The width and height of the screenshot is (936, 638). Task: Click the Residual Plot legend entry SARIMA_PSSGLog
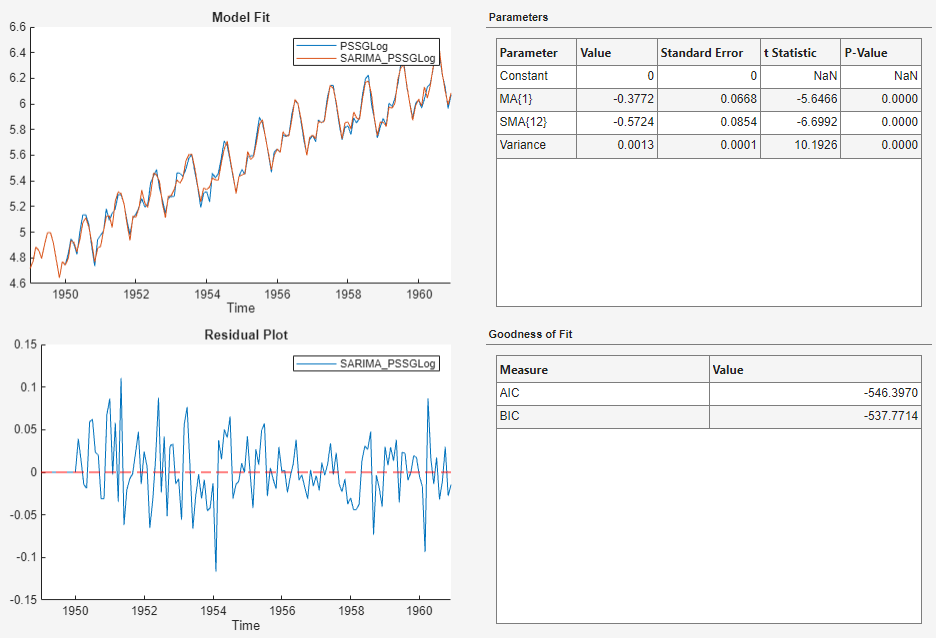[x=387, y=363]
